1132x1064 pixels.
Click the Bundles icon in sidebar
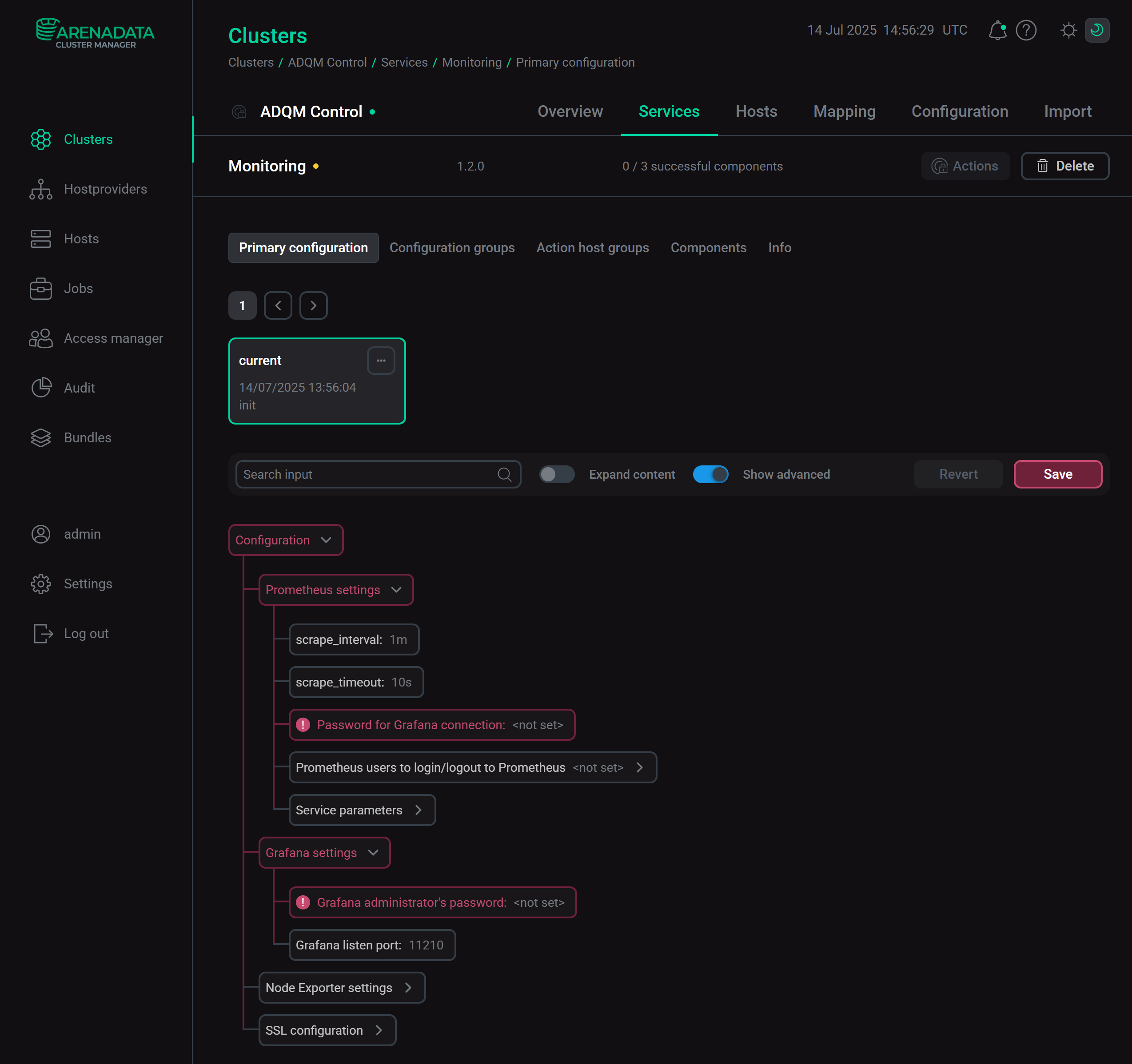[x=40, y=437]
